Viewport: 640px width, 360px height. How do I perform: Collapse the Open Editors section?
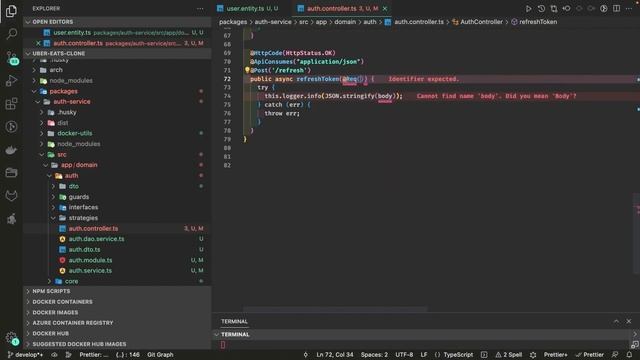click(x=118, y=22)
